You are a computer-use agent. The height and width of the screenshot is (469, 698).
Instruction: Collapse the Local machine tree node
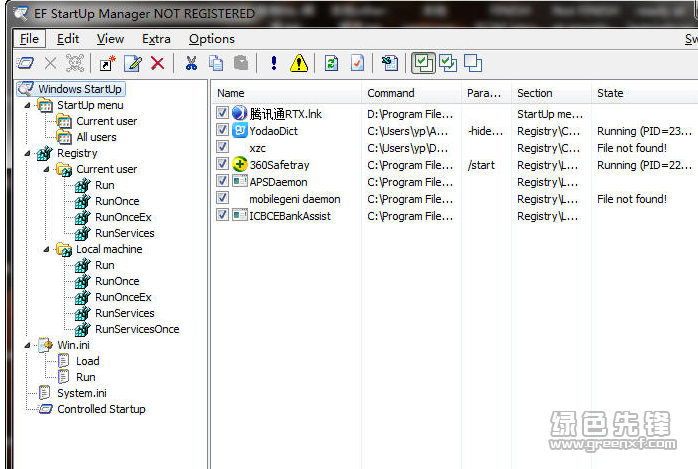click(46, 250)
